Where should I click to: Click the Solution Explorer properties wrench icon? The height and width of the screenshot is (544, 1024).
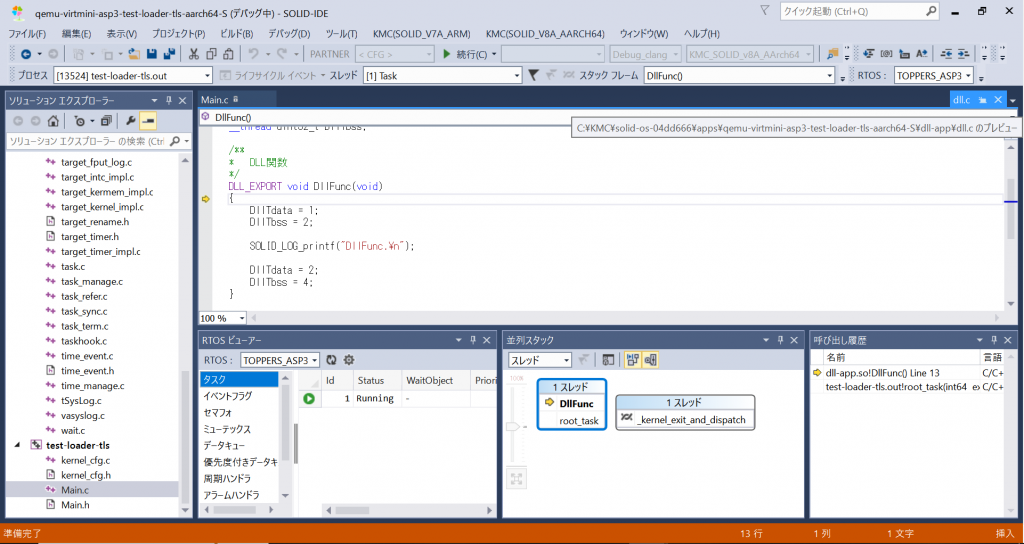coord(130,121)
